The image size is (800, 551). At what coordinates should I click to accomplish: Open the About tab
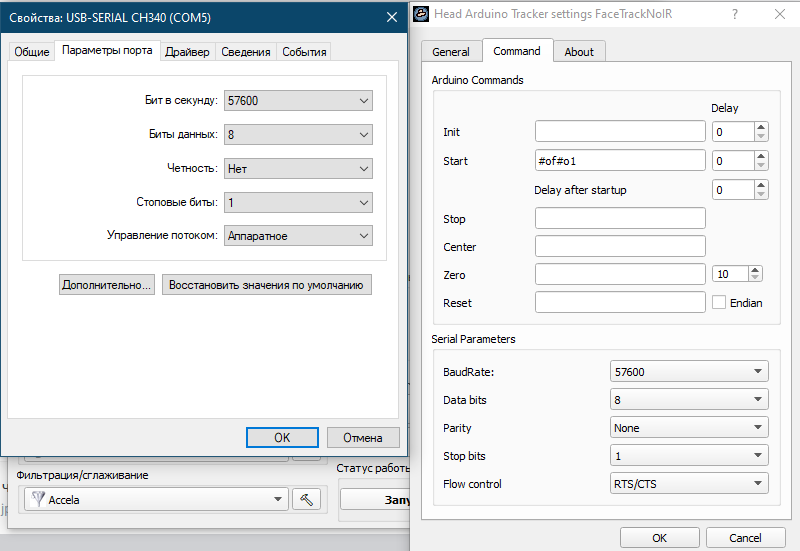[579, 52]
